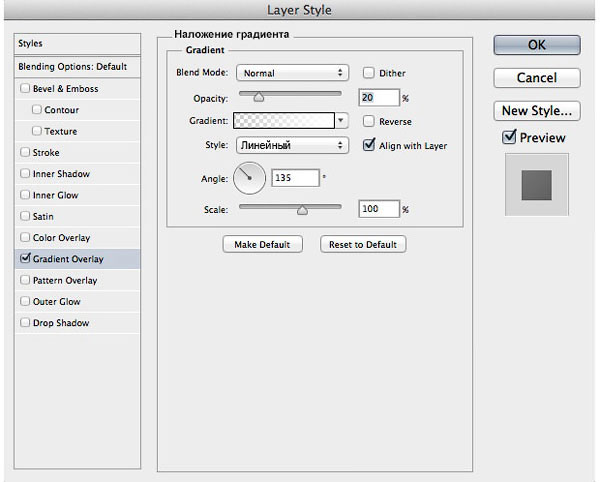This screenshot has width=600, height=482.
Task: Turn on Drop Shadow checkbox
Action: tap(25, 322)
